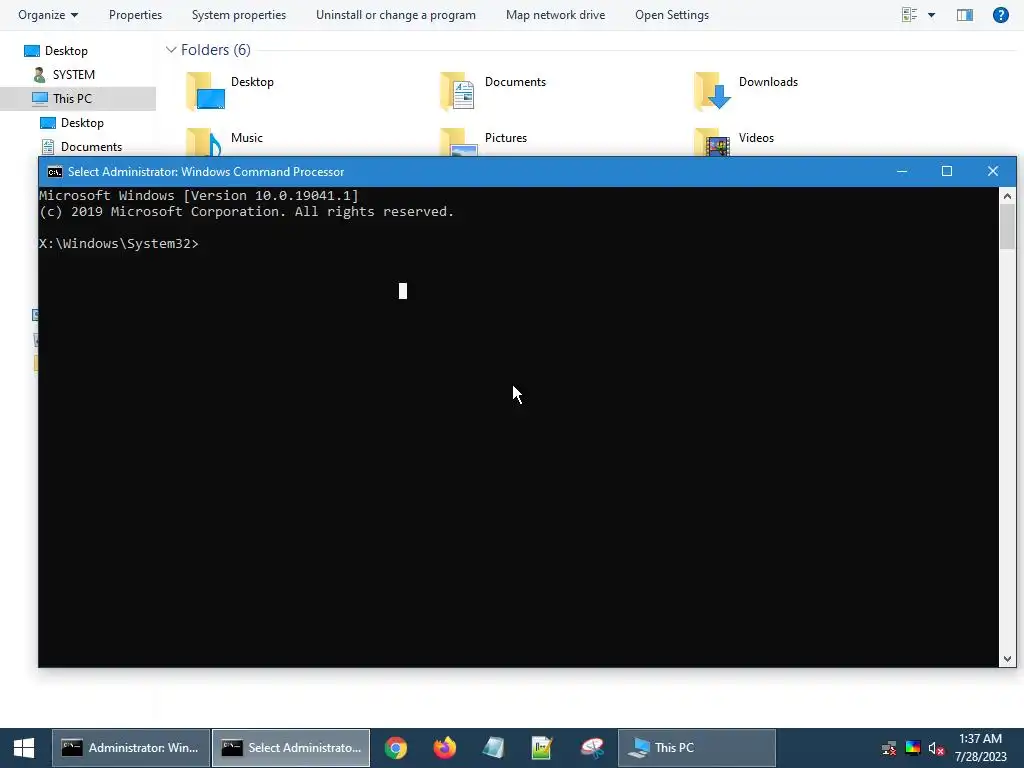Click the colorful display tray icon
Screen dimensions: 1024x768
tap(912, 748)
